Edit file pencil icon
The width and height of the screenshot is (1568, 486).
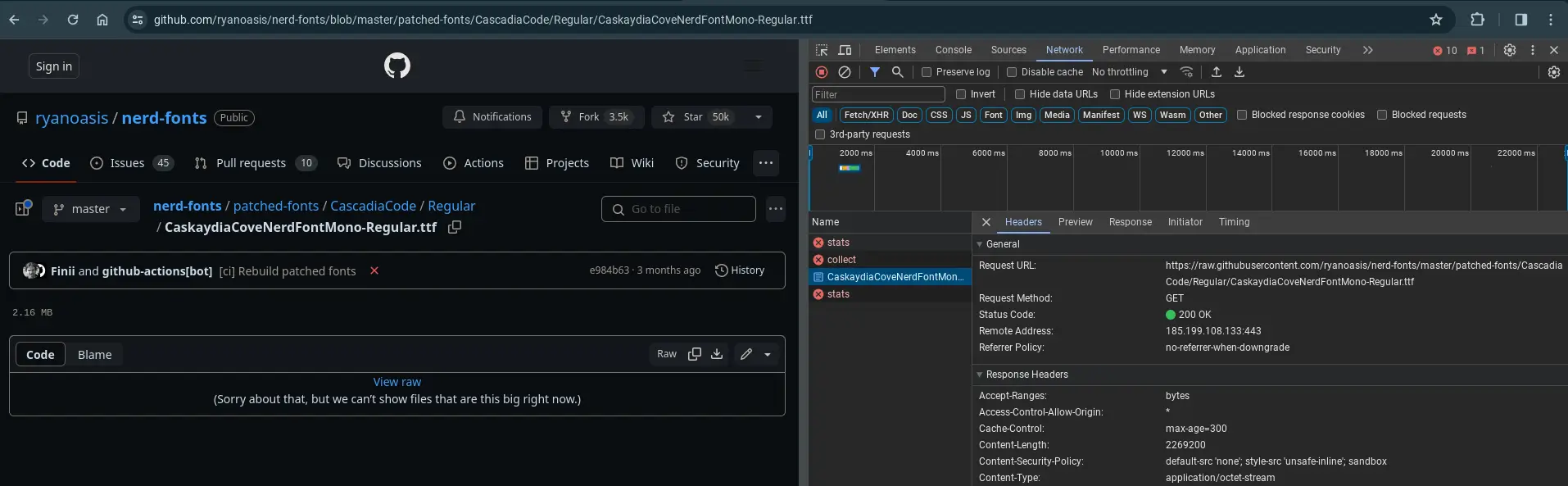point(746,354)
